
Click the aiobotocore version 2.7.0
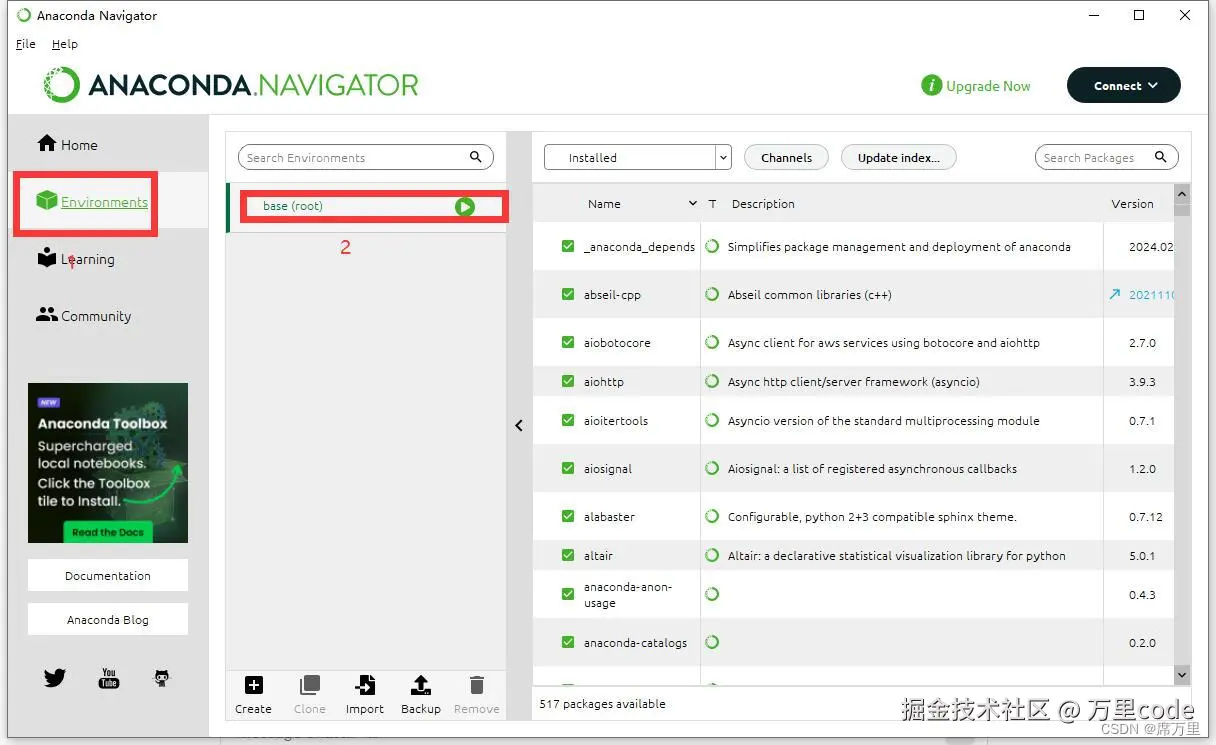(x=1142, y=342)
